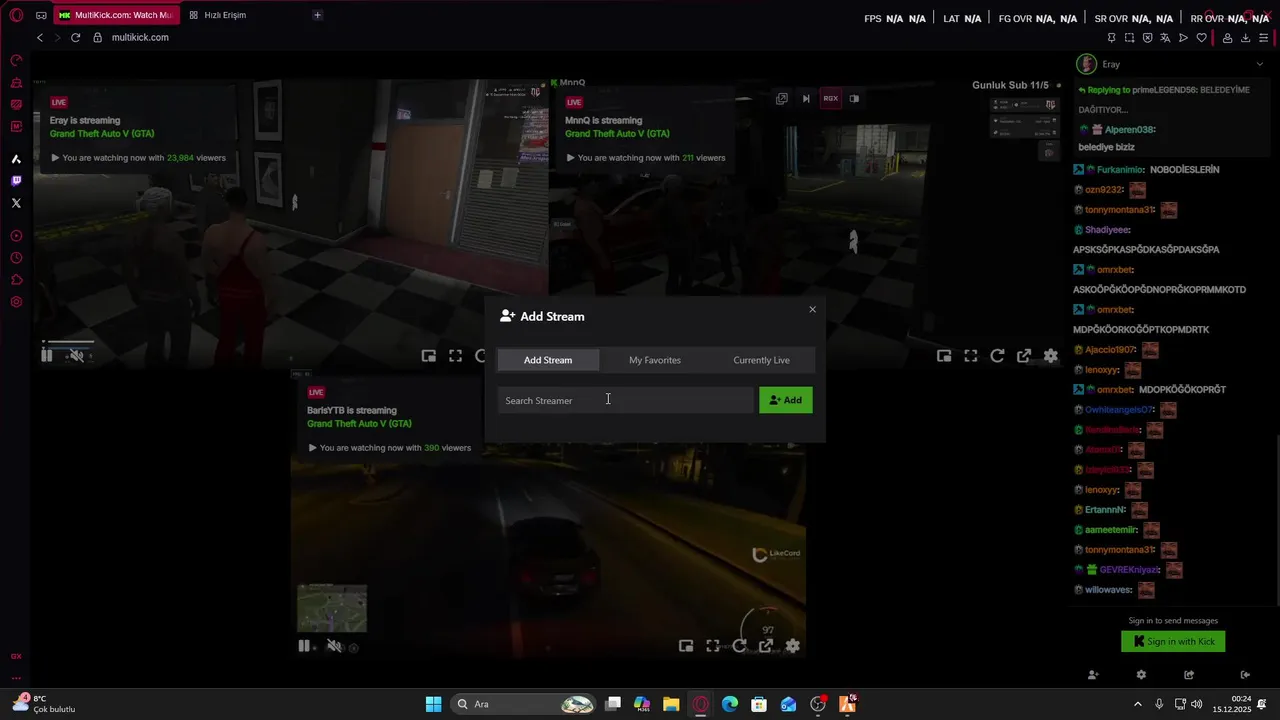Image resolution: width=1280 pixels, height=720 pixels.
Task: Open Aria AI sidebar icon
Action: (16, 159)
